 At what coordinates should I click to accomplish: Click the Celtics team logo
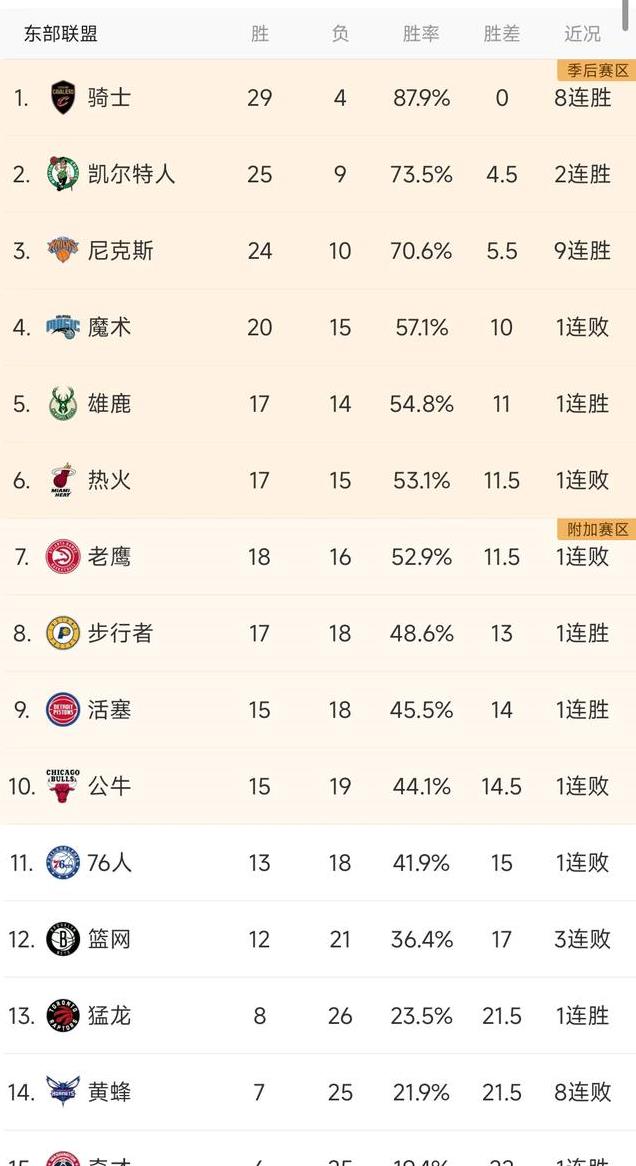click(63, 174)
